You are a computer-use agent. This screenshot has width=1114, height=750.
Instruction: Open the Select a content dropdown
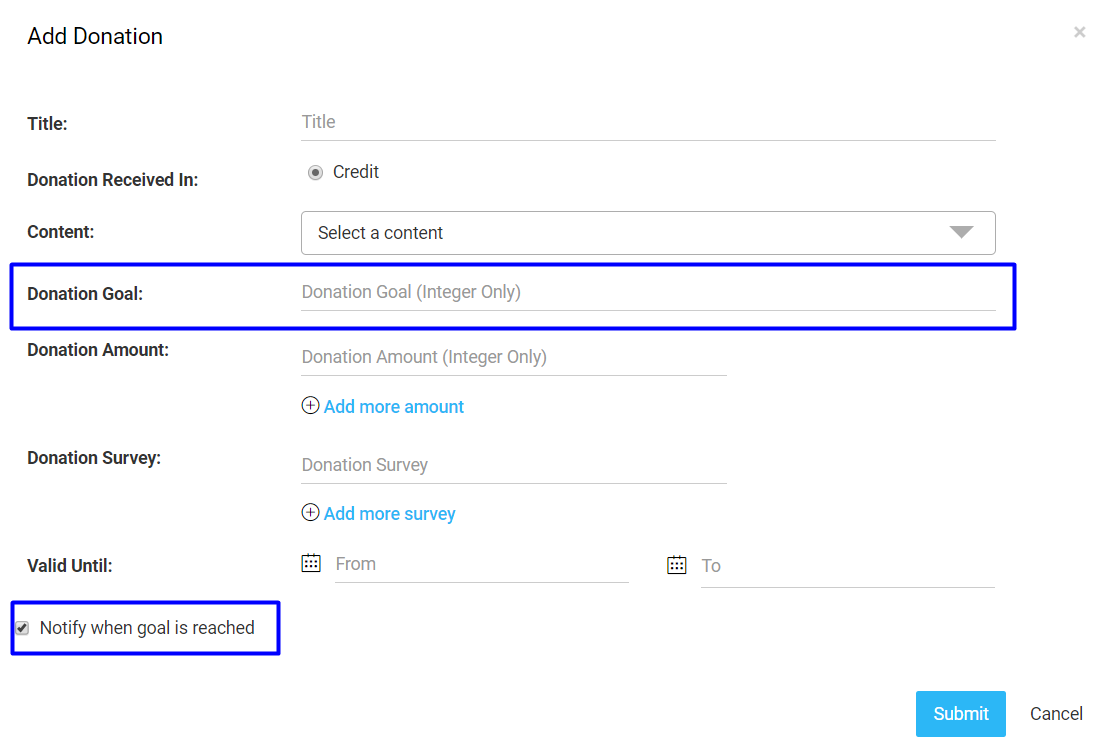tap(648, 233)
